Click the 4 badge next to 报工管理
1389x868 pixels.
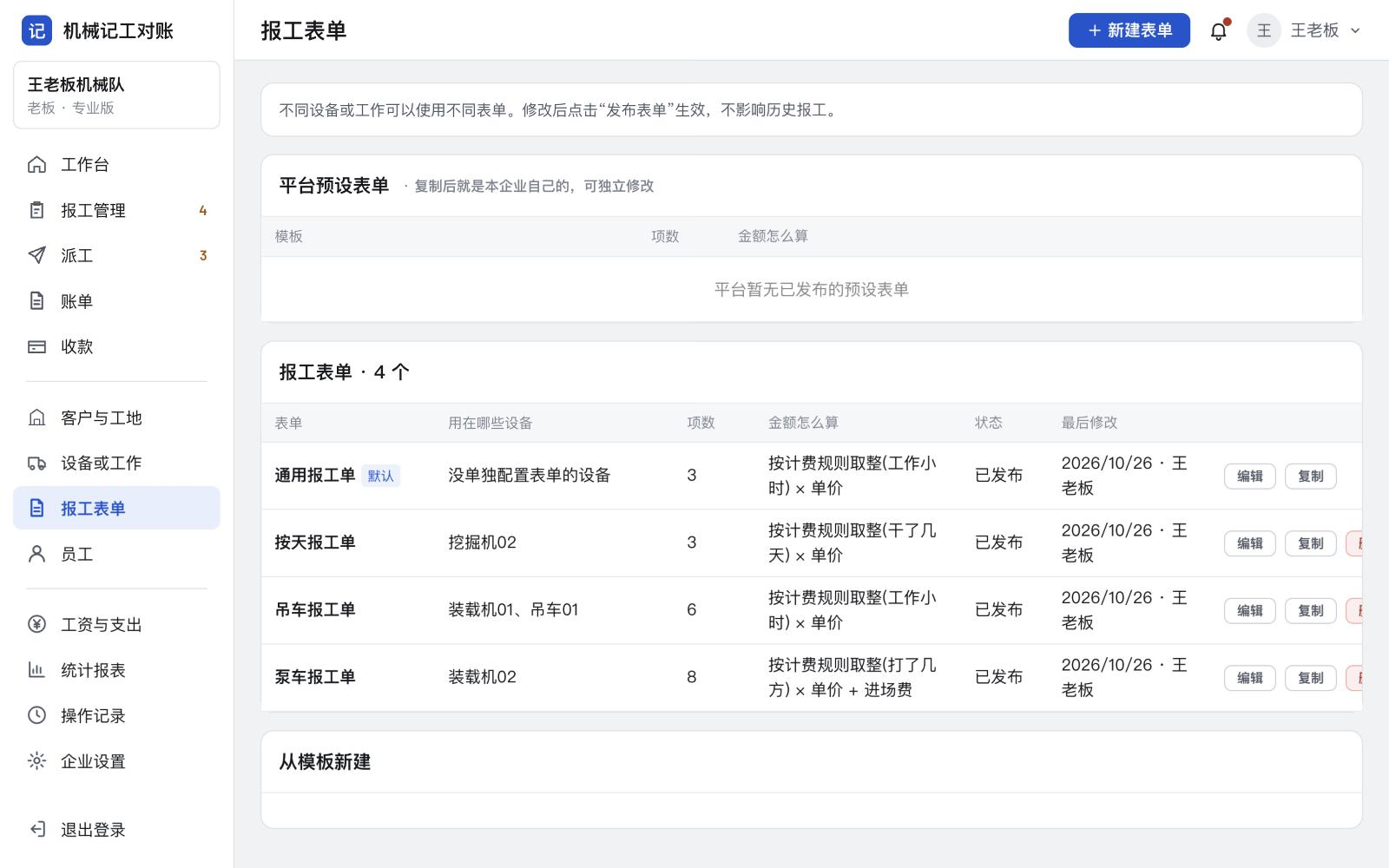pyautogui.click(x=203, y=210)
